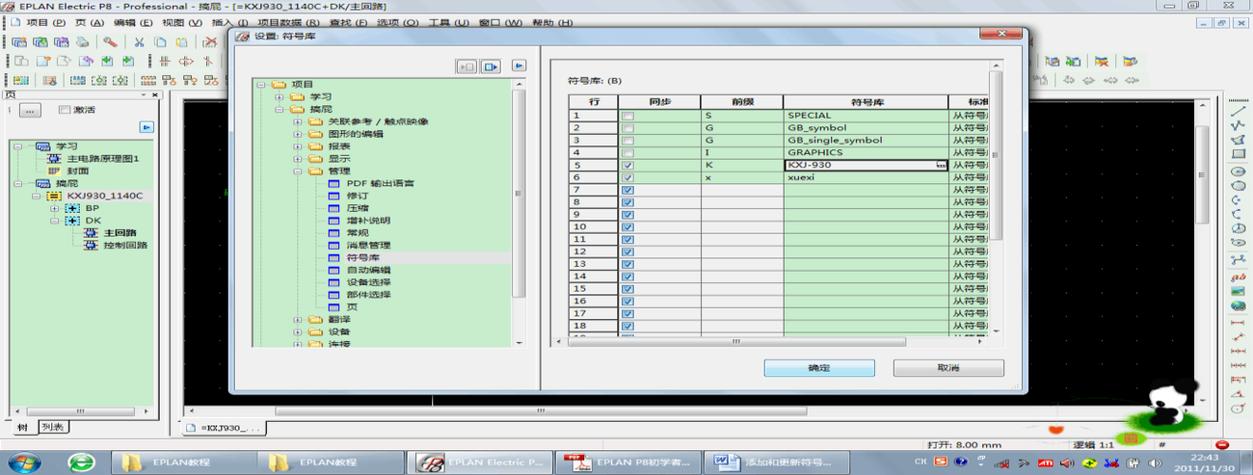The image size is (1253, 475).
Task: Open EPLAN P8 PDF in taskbar
Action: click(x=627, y=462)
